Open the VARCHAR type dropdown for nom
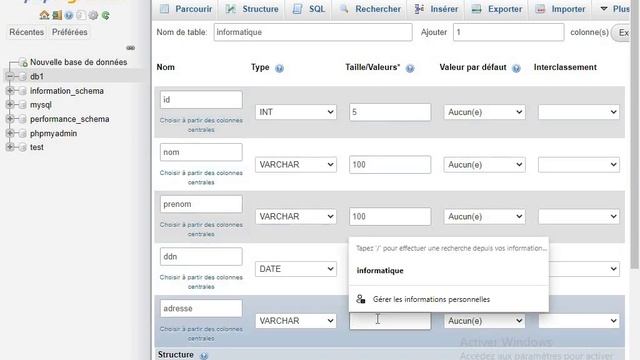 [296, 164]
